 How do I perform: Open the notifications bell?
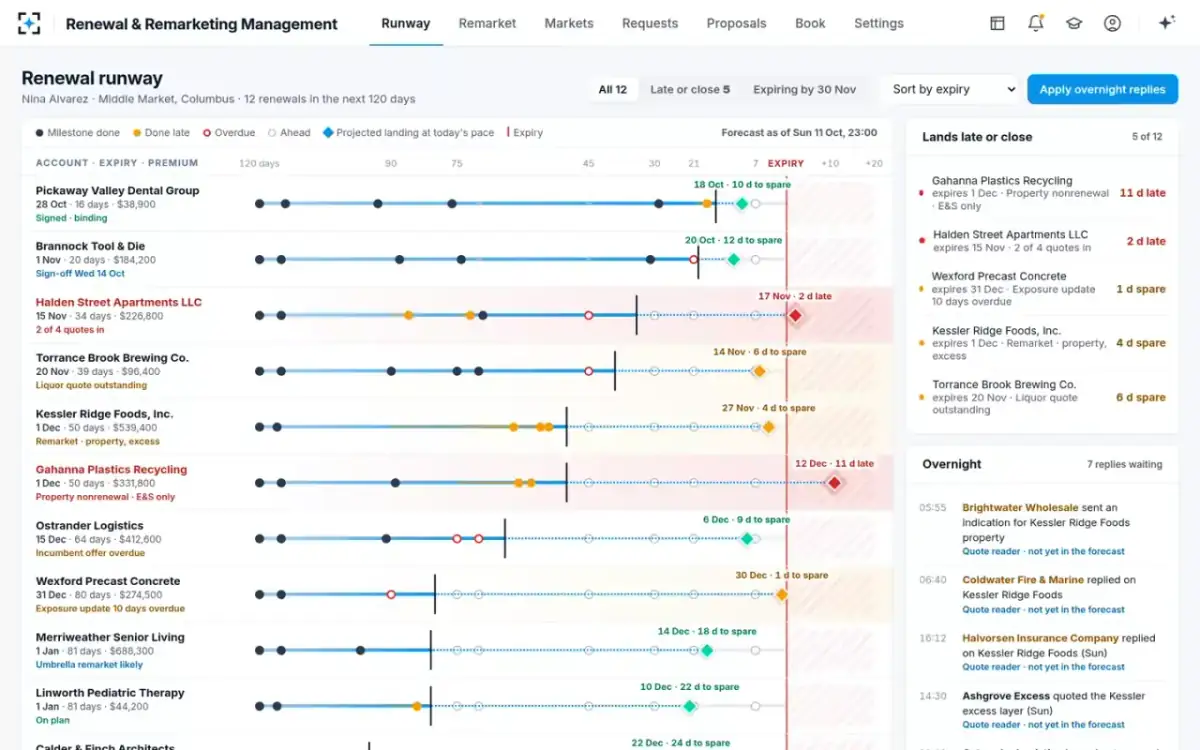tap(1036, 23)
